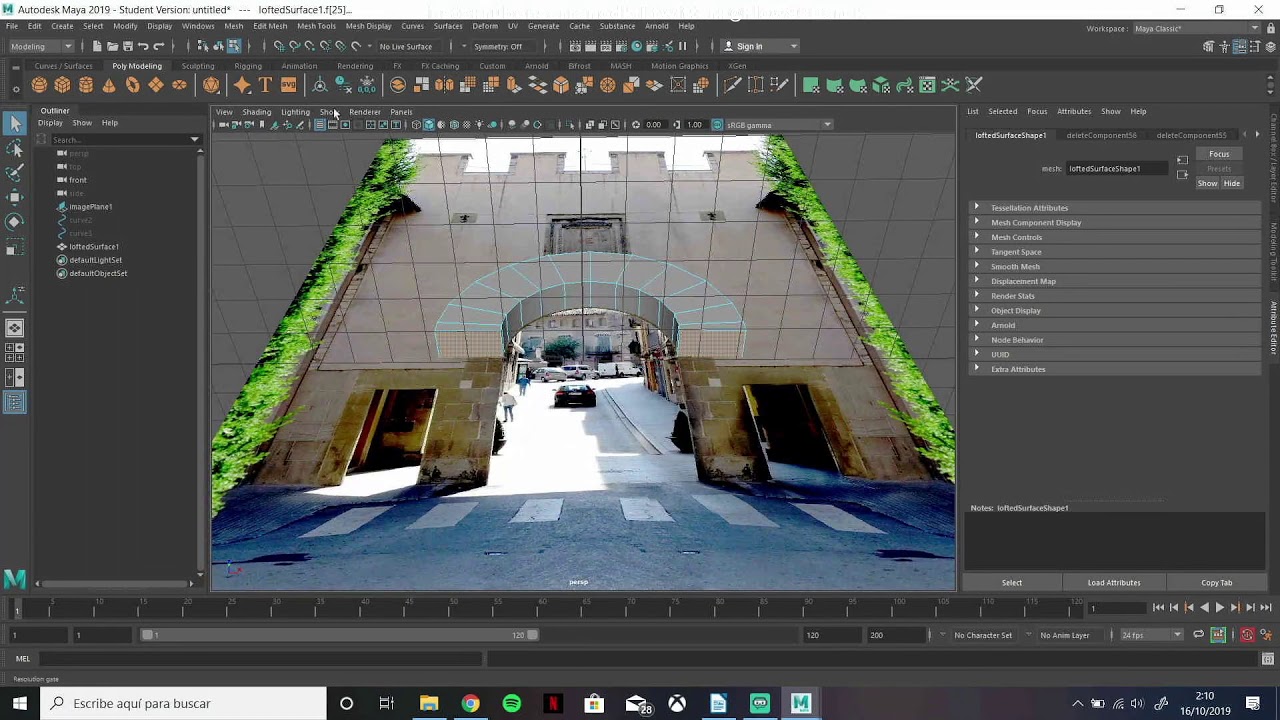Open Script Editor icon on command line
Viewport: 1280px width, 720px height.
[x=1267, y=658]
